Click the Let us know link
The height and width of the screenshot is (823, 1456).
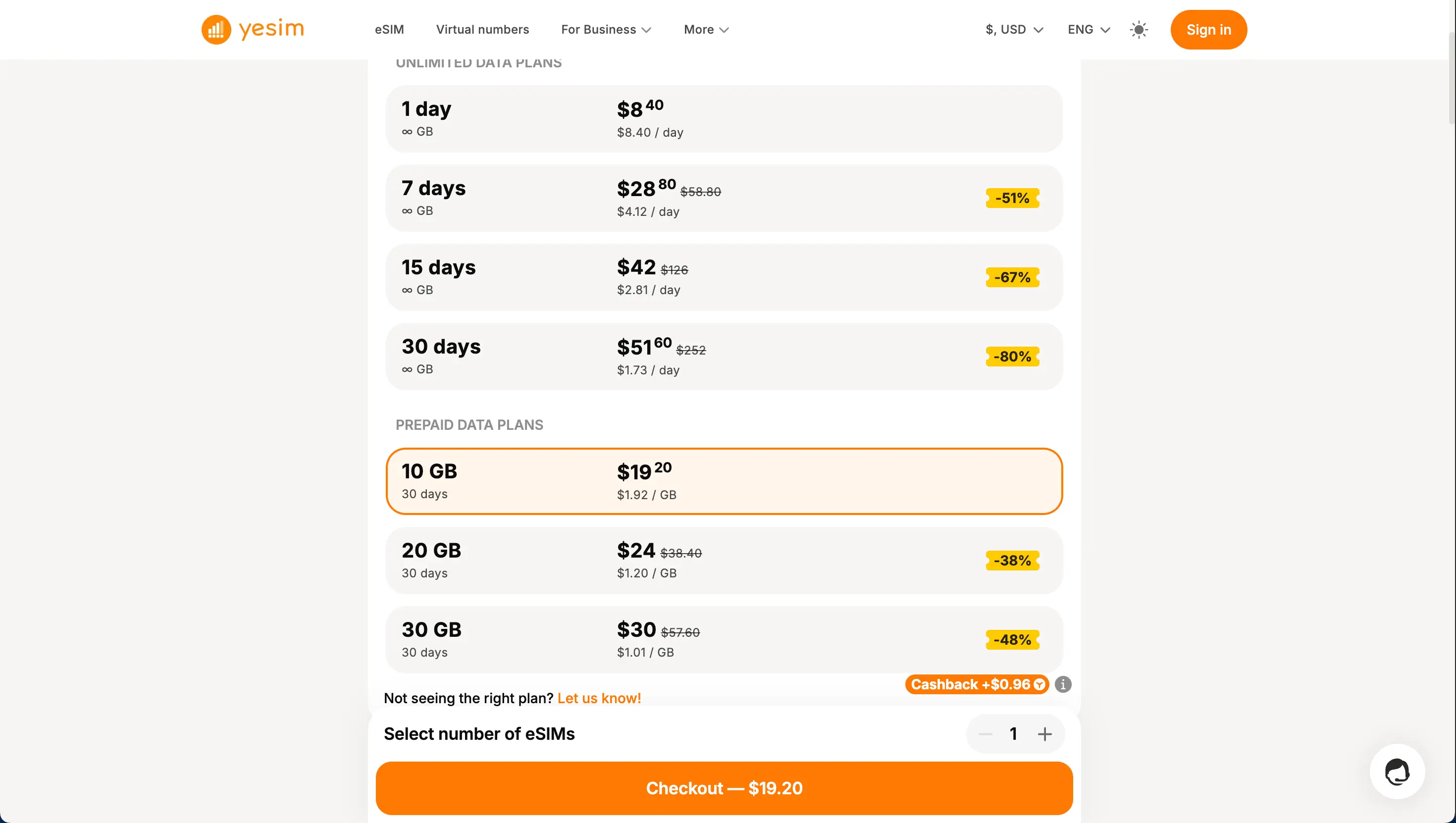click(x=599, y=698)
